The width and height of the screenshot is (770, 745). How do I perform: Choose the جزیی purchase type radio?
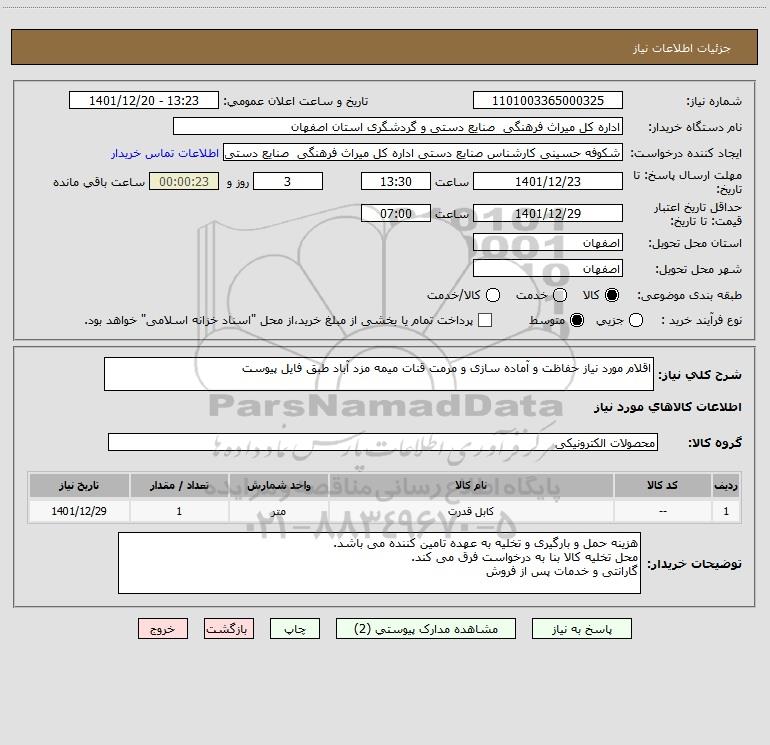tap(635, 320)
